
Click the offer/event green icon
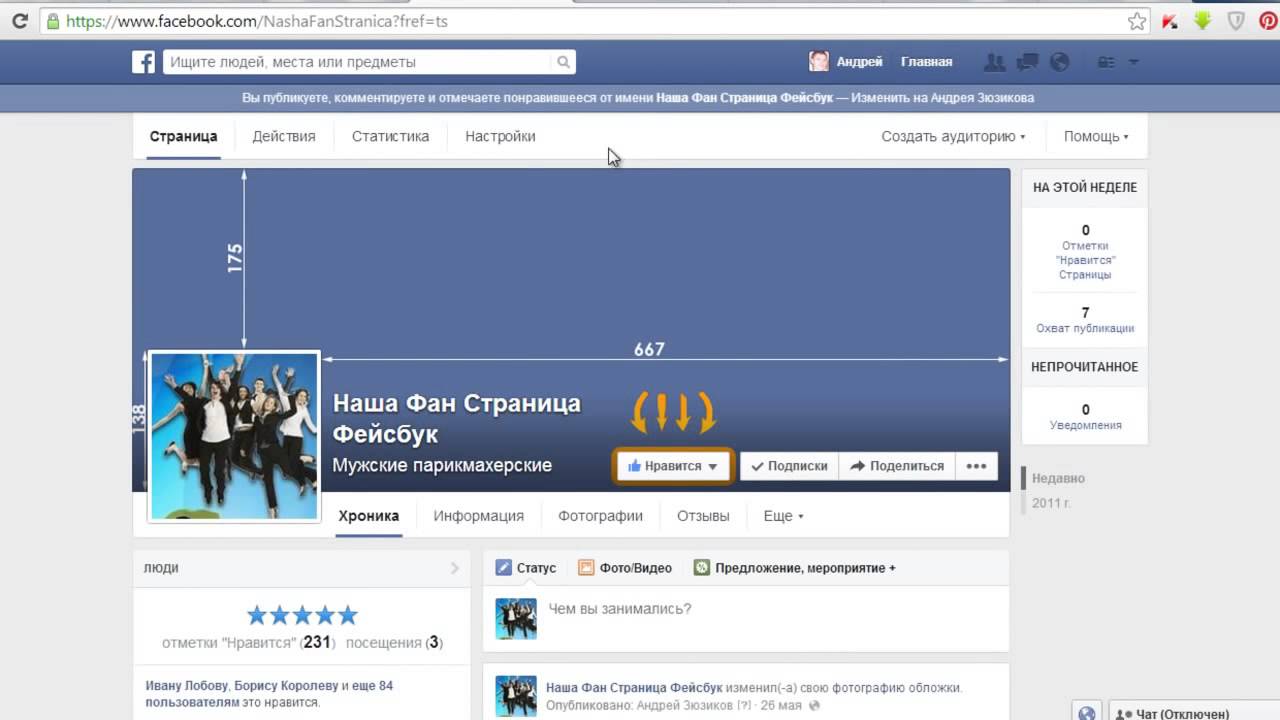(x=702, y=567)
